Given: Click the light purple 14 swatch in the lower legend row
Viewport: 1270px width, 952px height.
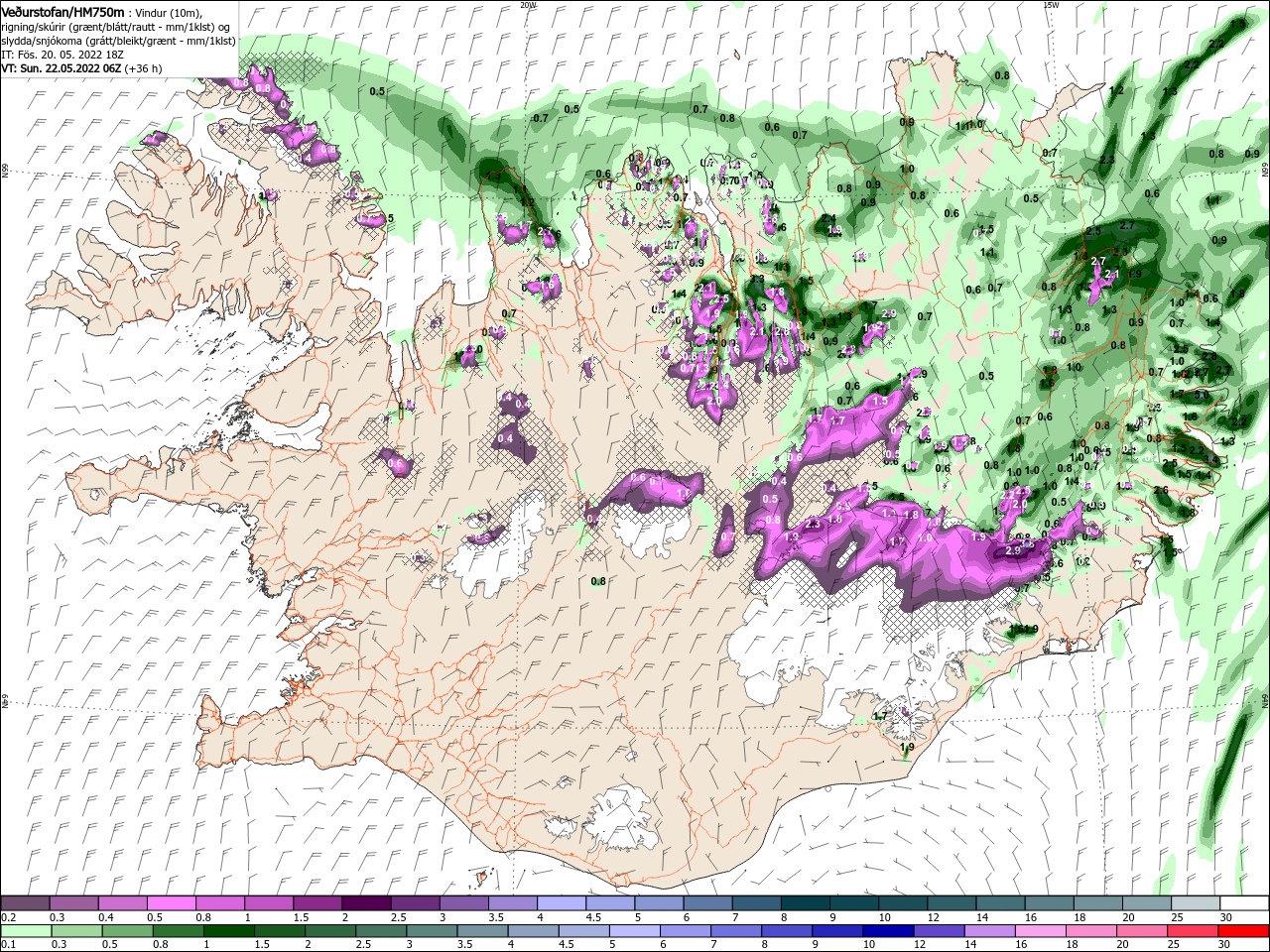Looking at the screenshot, I should coord(988,931).
